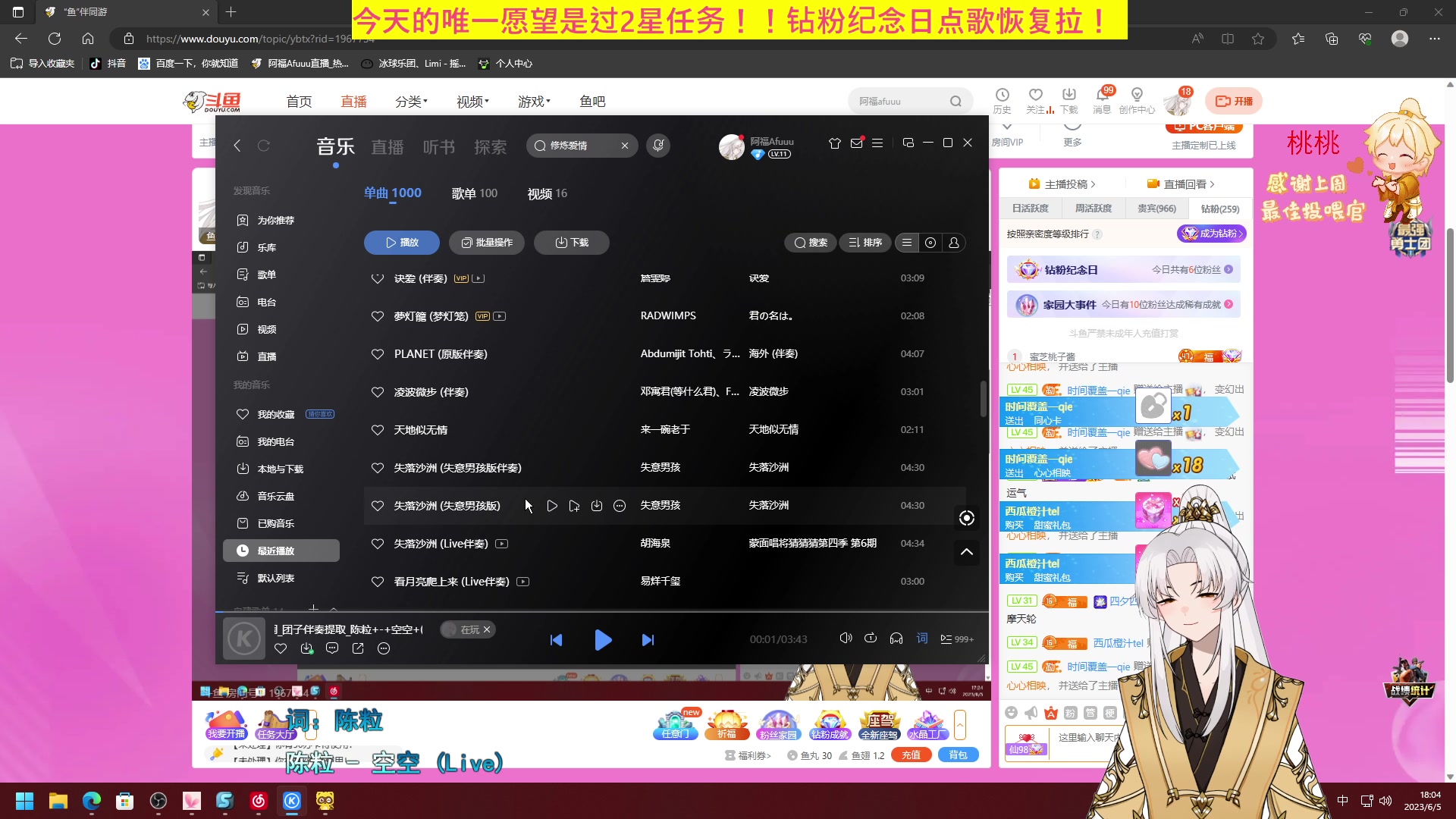Switch to 直播 tab in player
The width and height of the screenshot is (1456, 819).
[388, 147]
